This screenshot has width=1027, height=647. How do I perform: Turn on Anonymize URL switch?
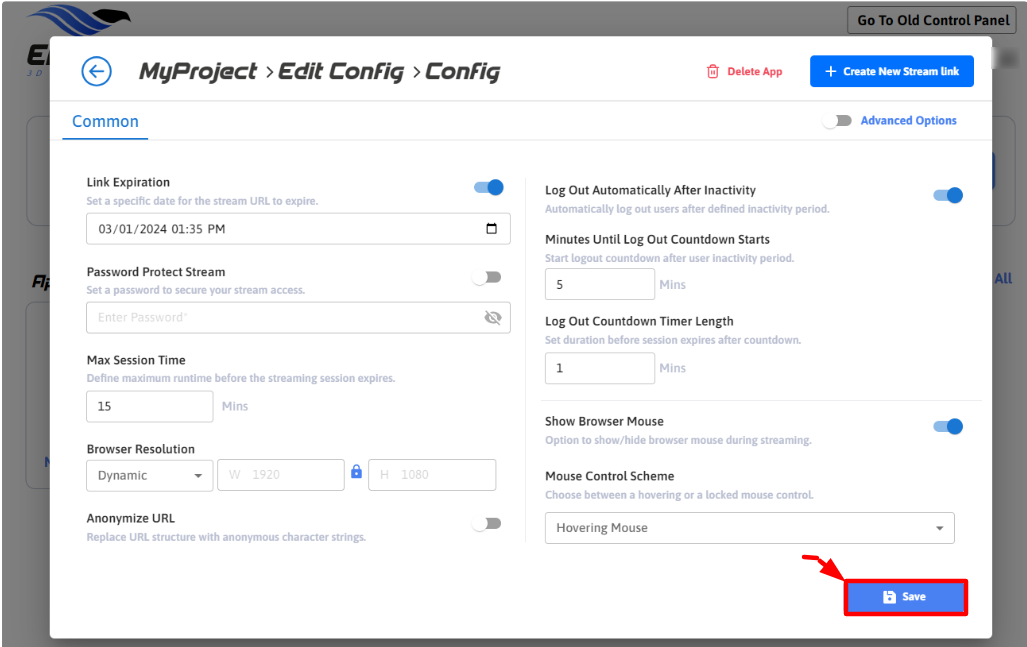(487, 523)
